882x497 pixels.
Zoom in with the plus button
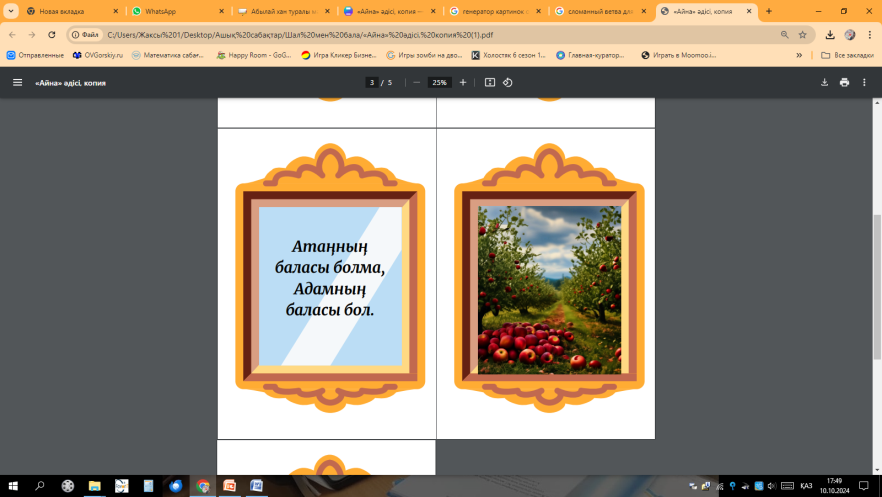click(x=463, y=83)
